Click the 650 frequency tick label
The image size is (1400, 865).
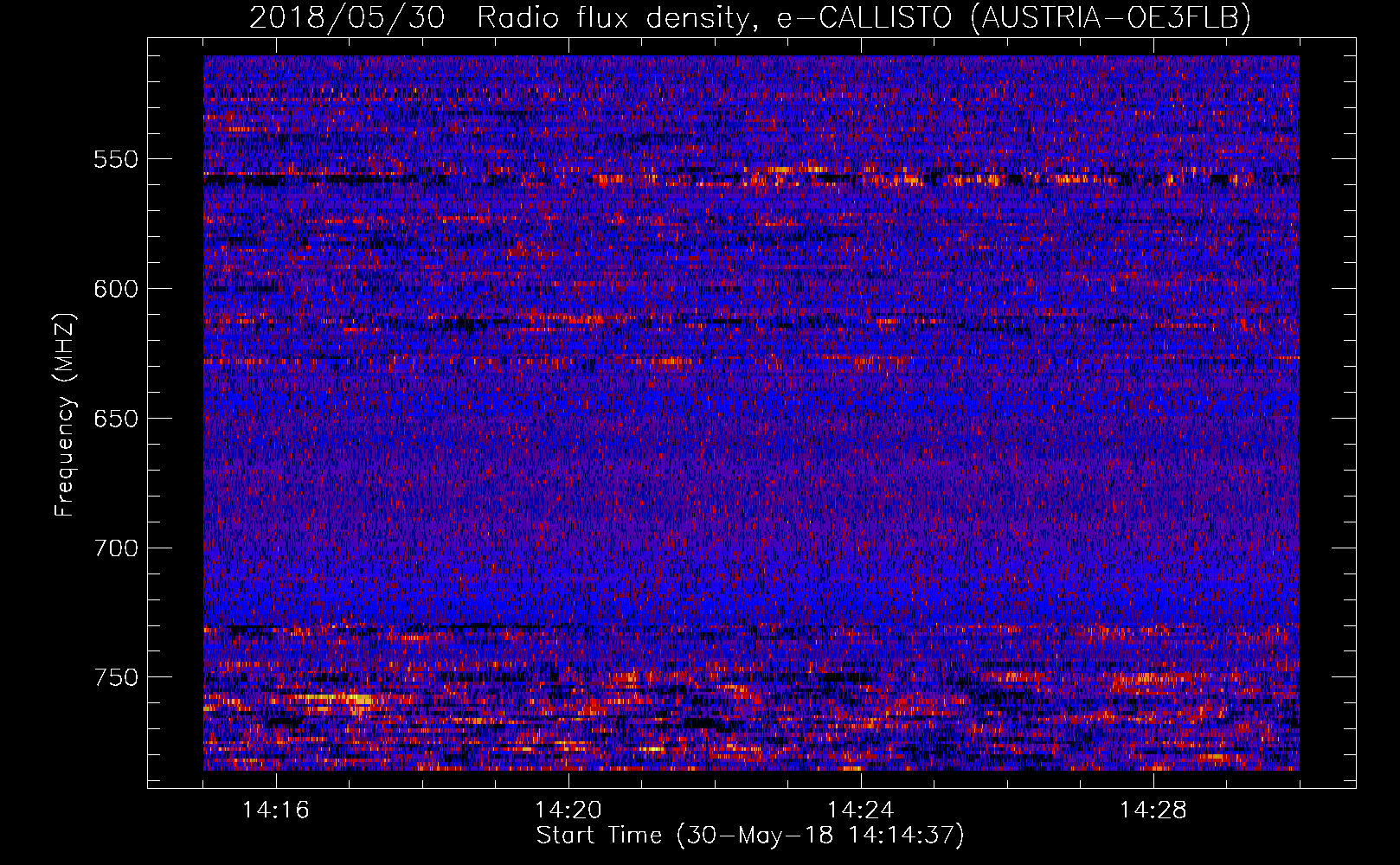point(116,419)
